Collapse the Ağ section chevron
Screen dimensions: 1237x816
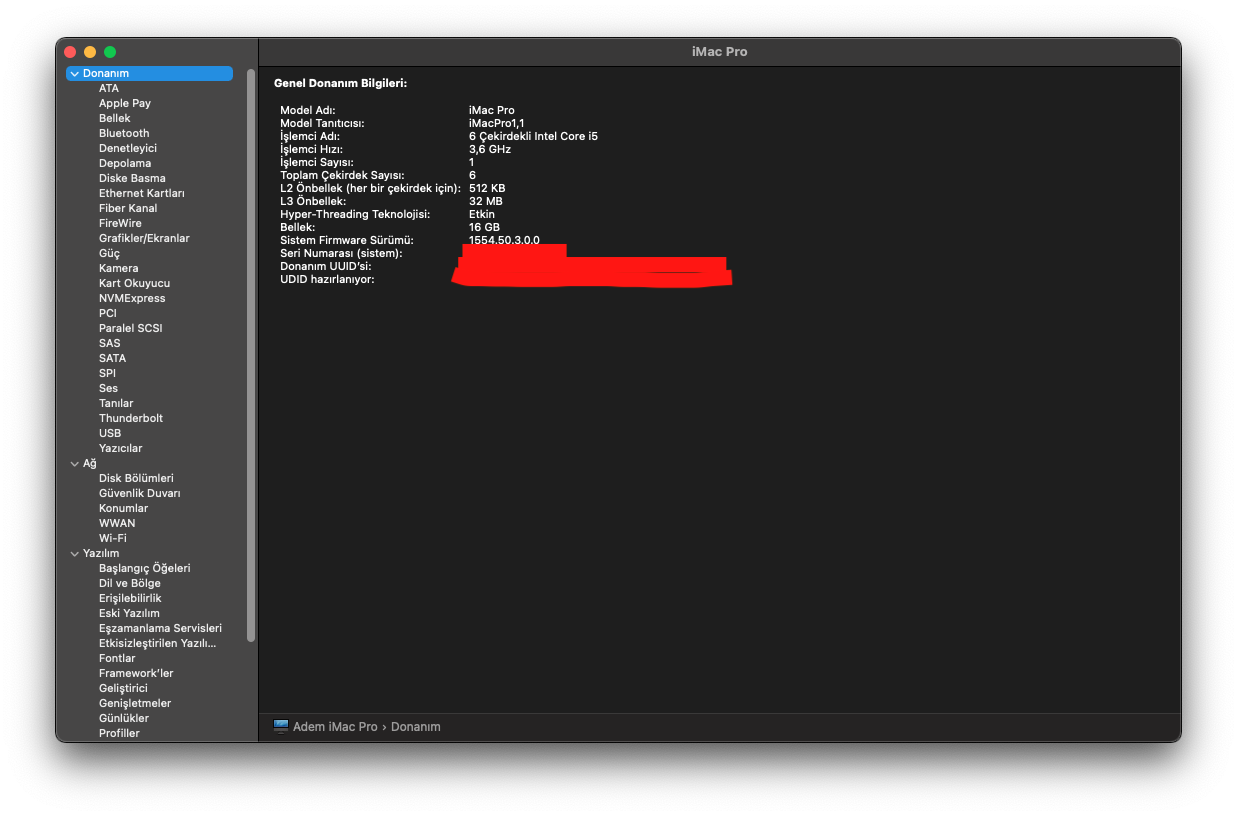pos(74,464)
